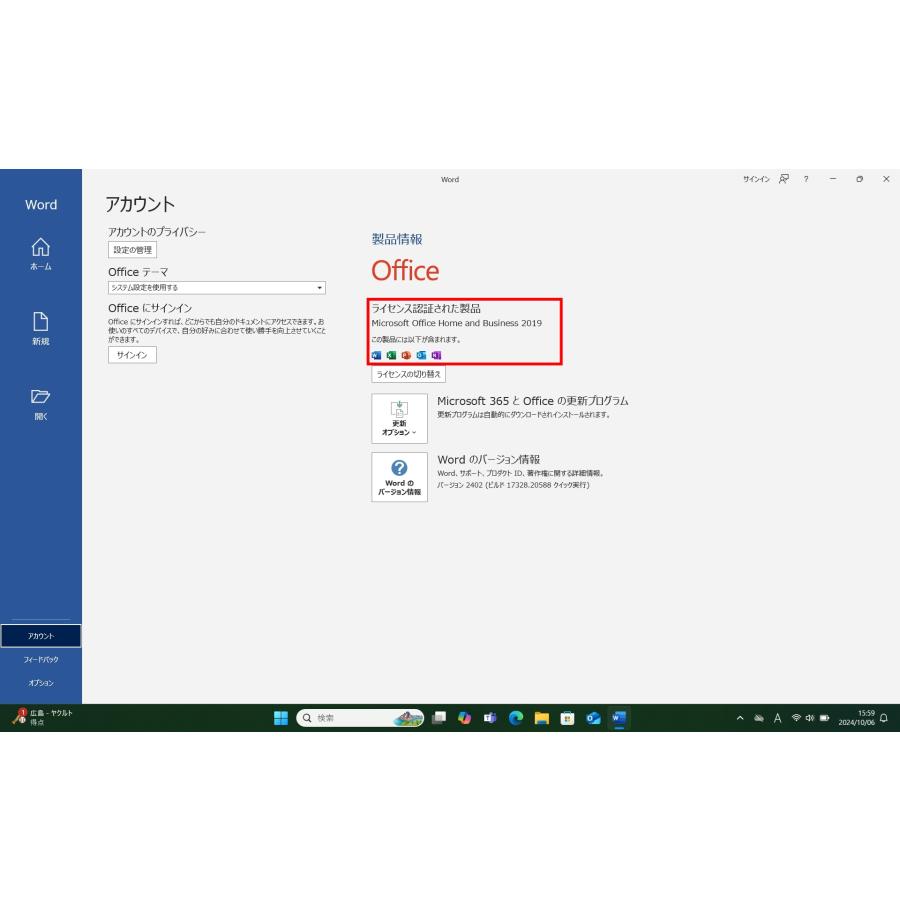
Task: Open the Windows Start menu
Action: click(281, 718)
